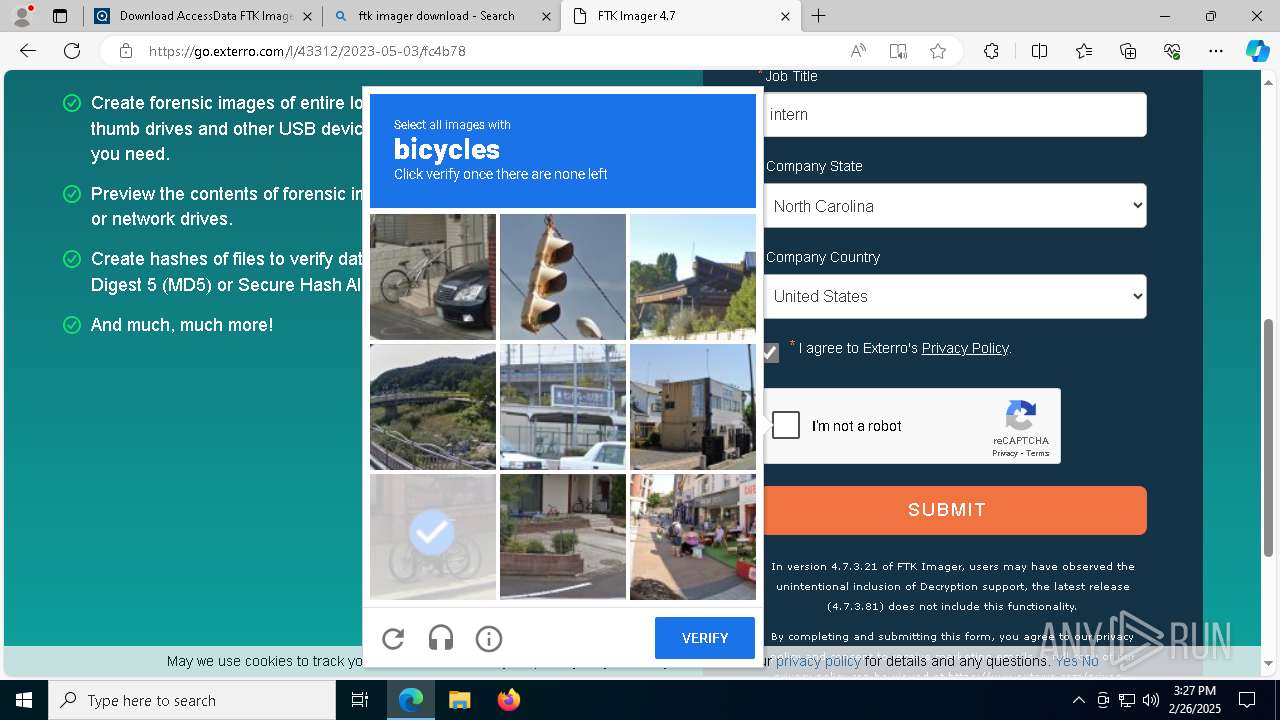The image size is (1280, 720).
Task: Open Microsoft Edge from taskbar
Action: tap(411, 700)
